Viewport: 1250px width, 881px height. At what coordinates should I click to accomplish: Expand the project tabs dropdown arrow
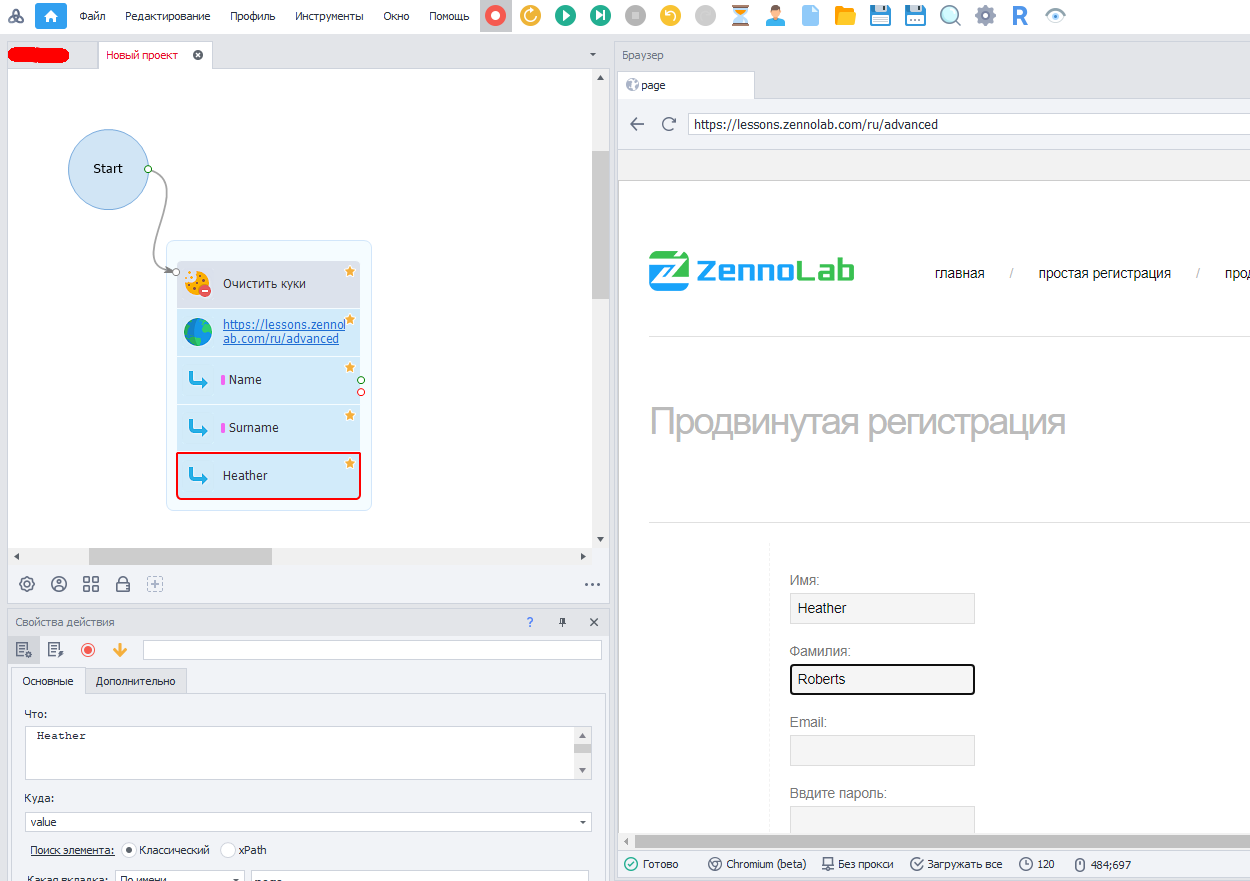593,55
